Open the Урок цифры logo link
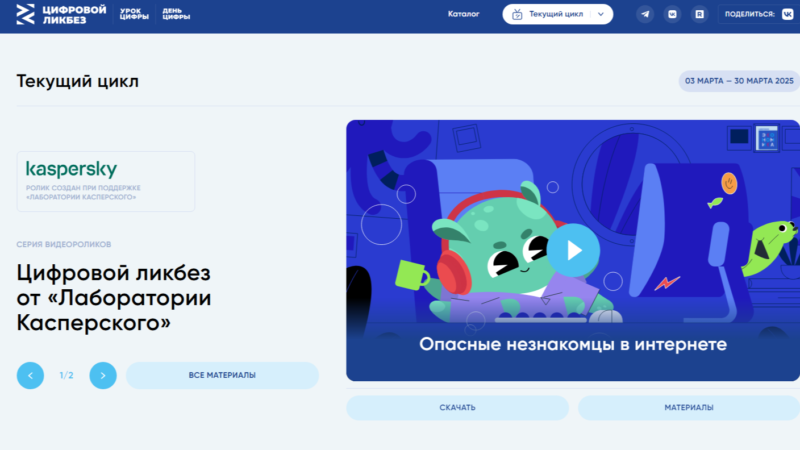 (134, 14)
